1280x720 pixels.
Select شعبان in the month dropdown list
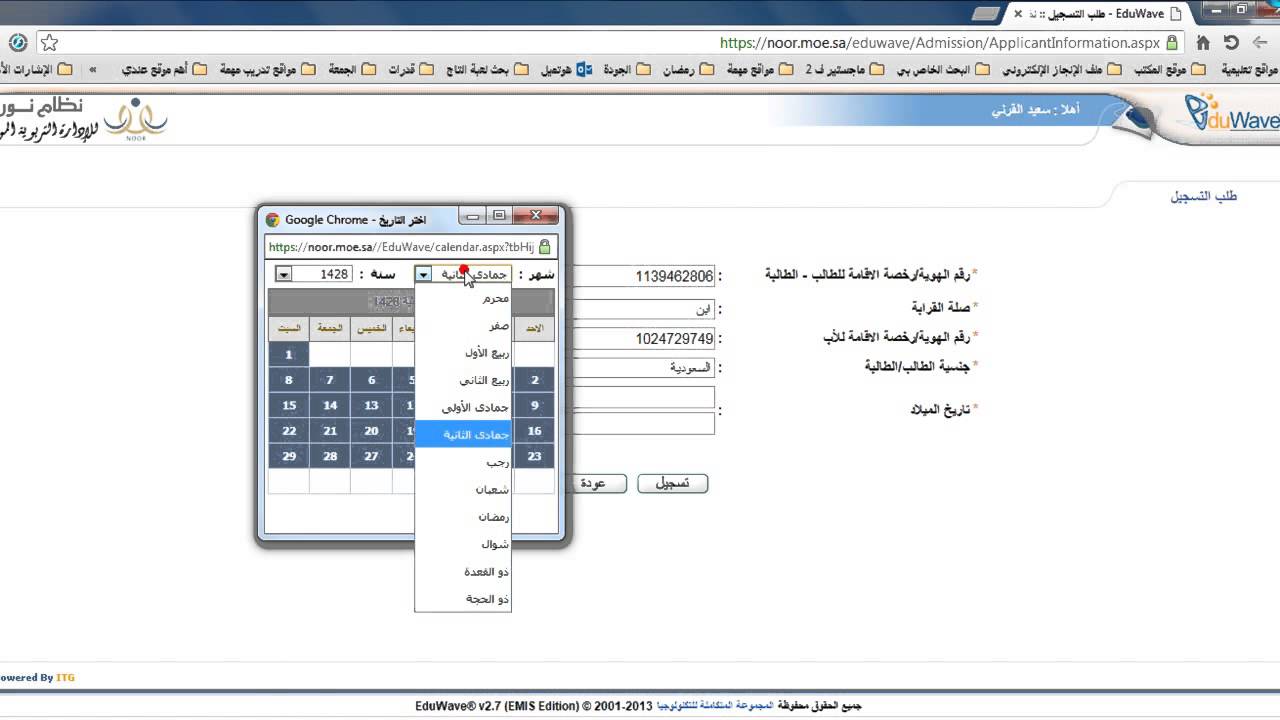click(x=463, y=490)
